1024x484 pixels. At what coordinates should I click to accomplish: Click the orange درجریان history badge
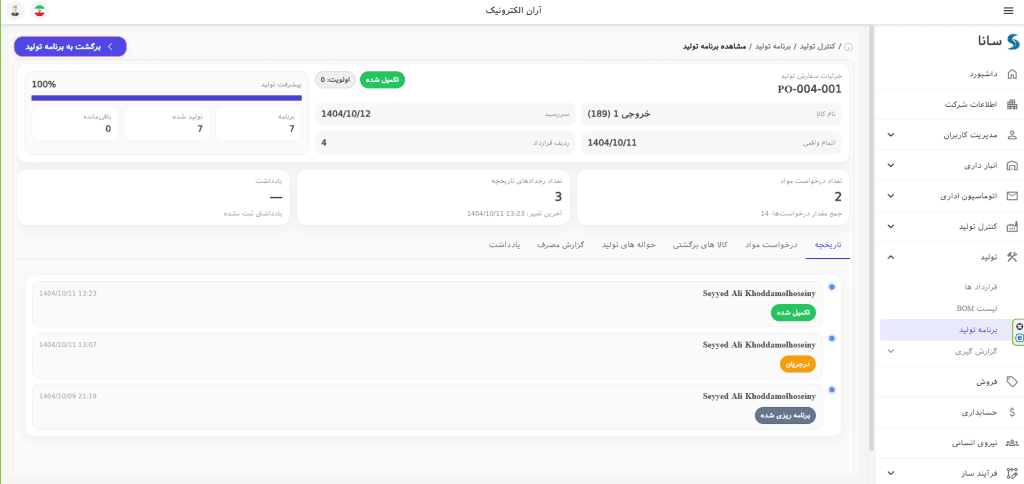pos(798,364)
